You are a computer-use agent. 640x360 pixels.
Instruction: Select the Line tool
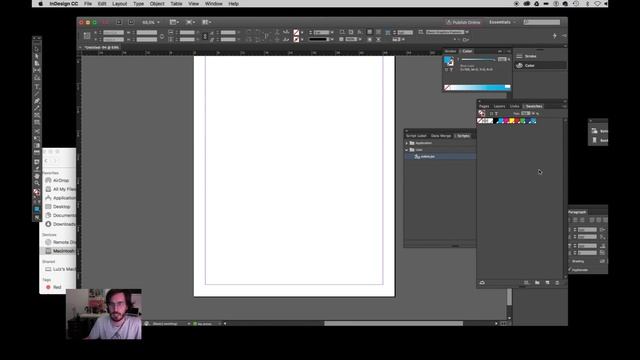(37, 93)
